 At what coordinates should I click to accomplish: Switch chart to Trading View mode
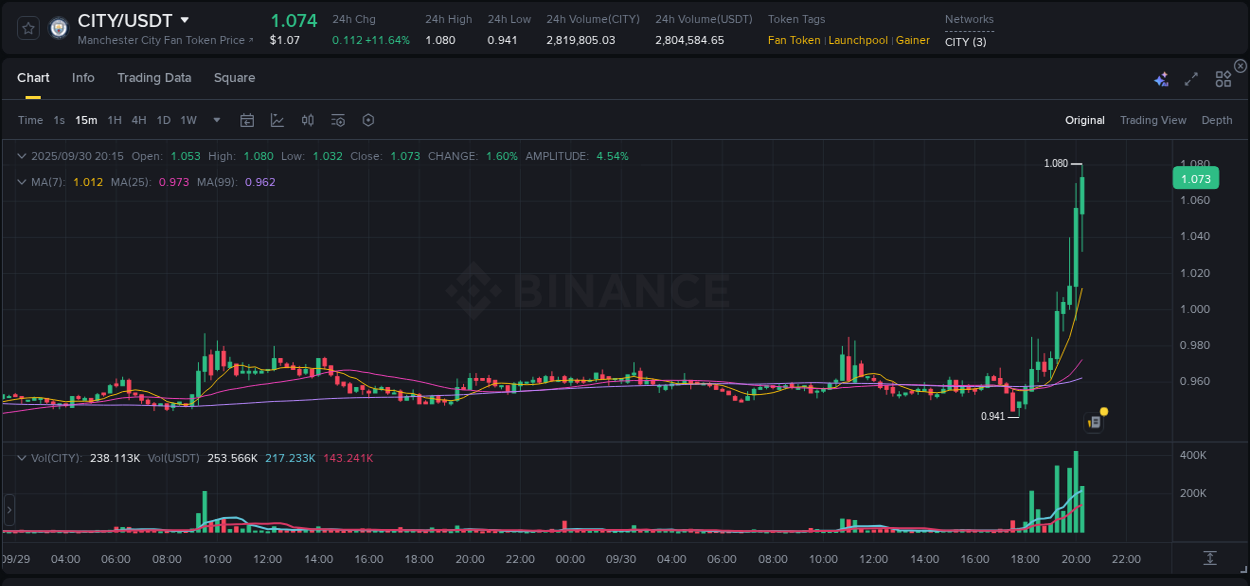pyautogui.click(x=1152, y=120)
